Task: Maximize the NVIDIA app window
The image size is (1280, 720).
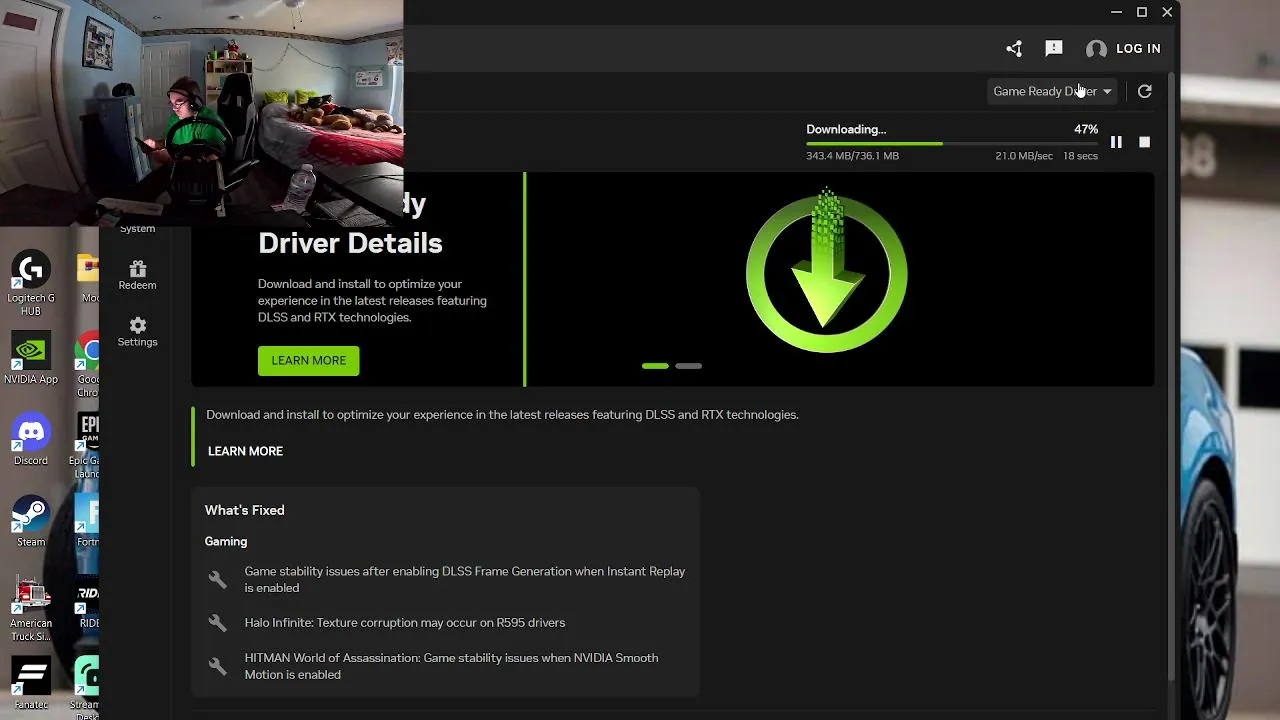Action: point(1142,12)
